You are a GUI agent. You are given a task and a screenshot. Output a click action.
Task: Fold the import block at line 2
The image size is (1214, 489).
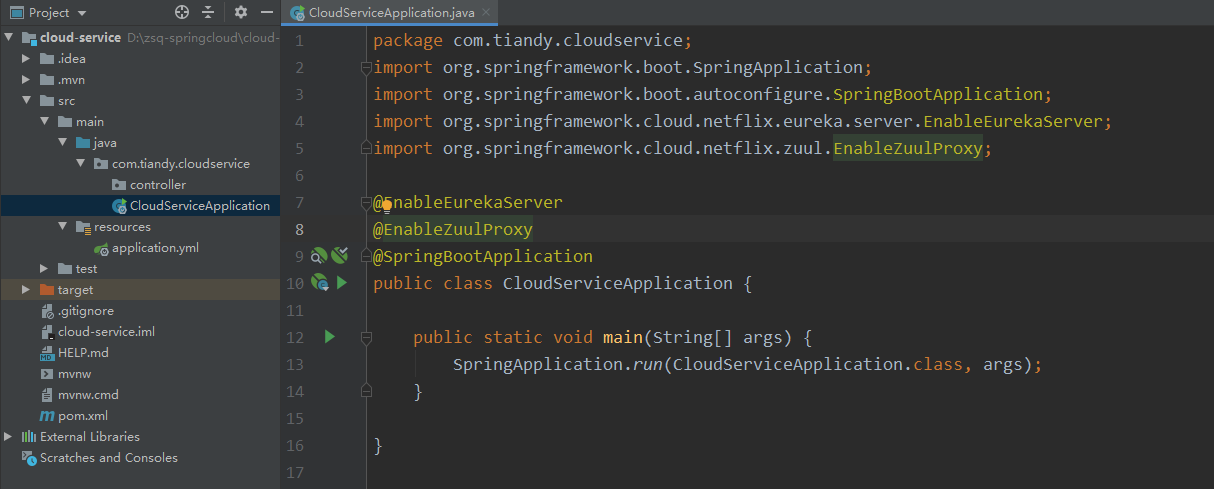366,68
